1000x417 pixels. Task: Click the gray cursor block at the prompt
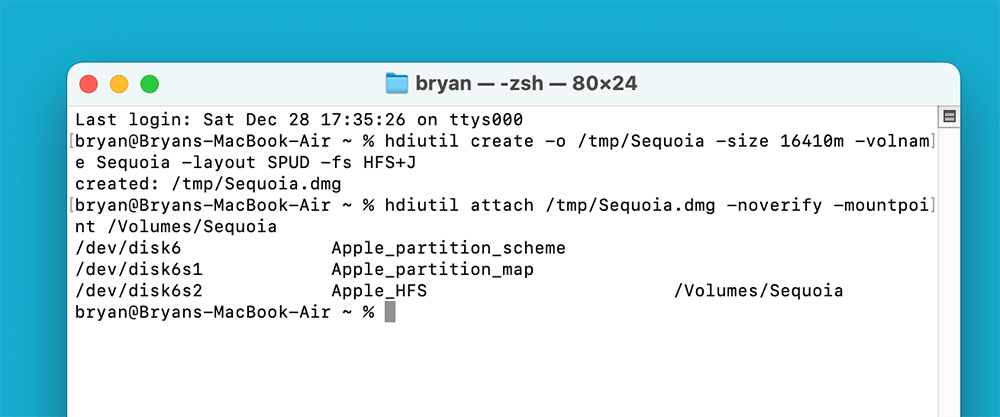pos(390,312)
